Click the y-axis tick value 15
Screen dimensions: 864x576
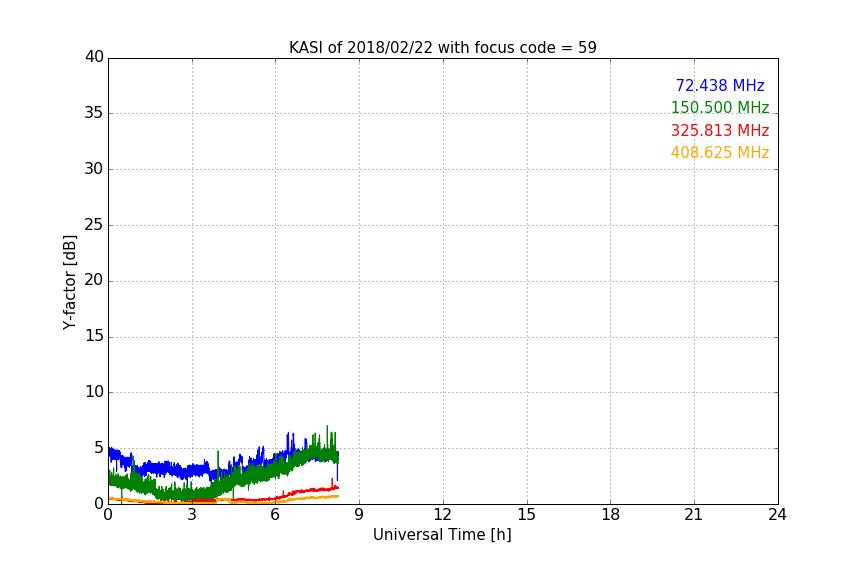point(94,336)
